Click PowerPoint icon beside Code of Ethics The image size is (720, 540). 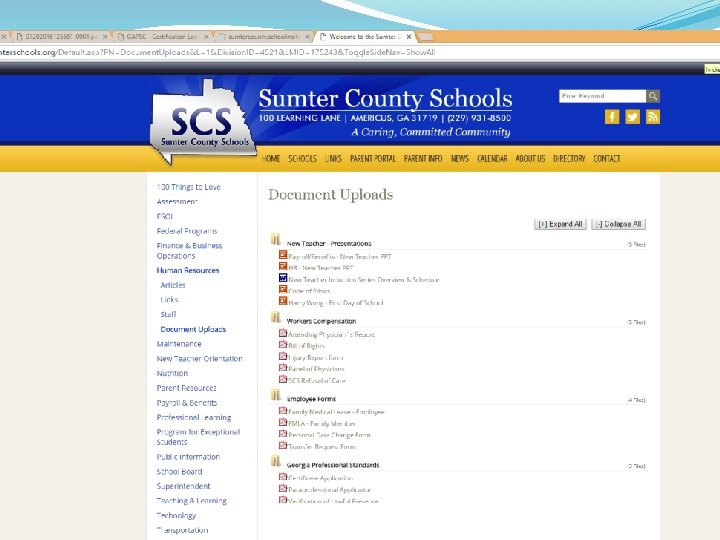click(x=283, y=289)
